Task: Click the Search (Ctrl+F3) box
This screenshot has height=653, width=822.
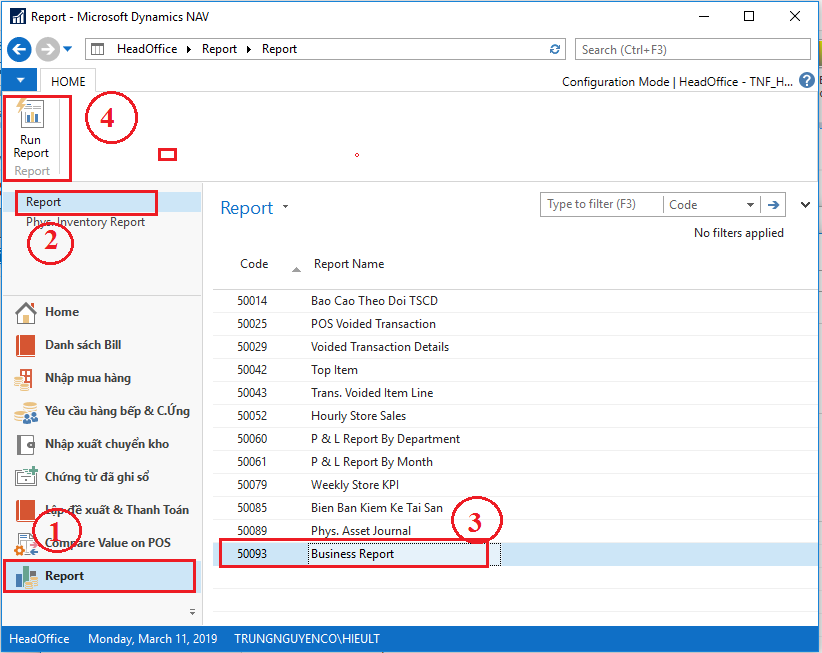Action: (693, 50)
